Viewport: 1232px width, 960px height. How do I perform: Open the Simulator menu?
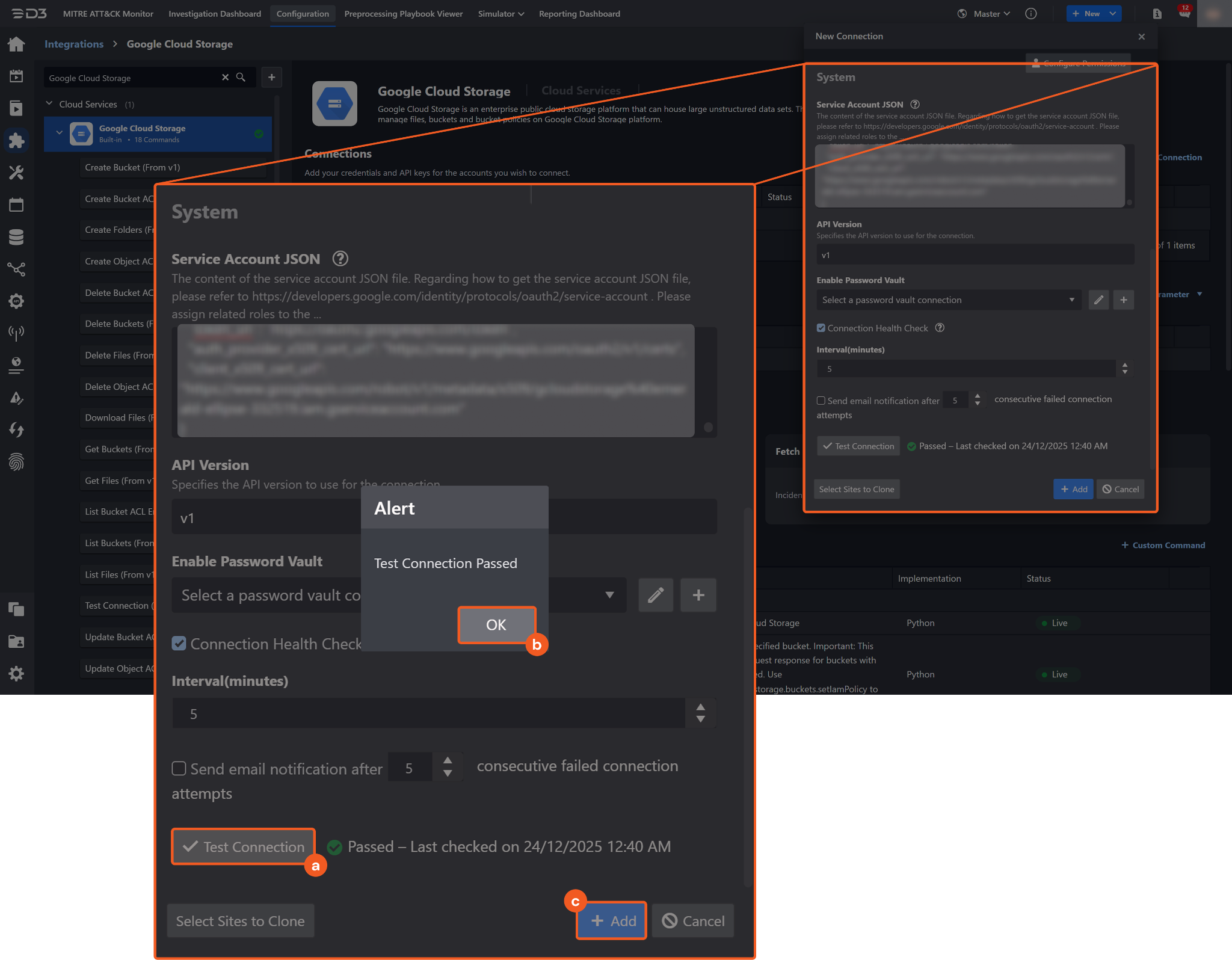(x=500, y=14)
